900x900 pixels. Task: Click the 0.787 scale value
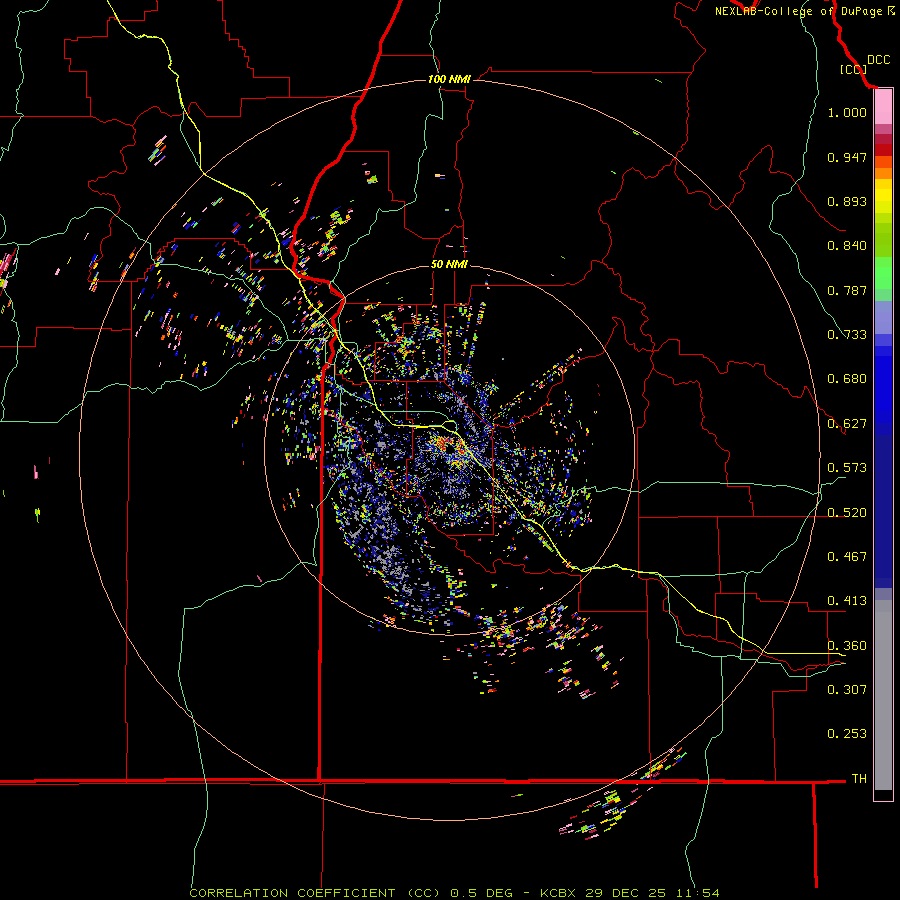[847, 290]
